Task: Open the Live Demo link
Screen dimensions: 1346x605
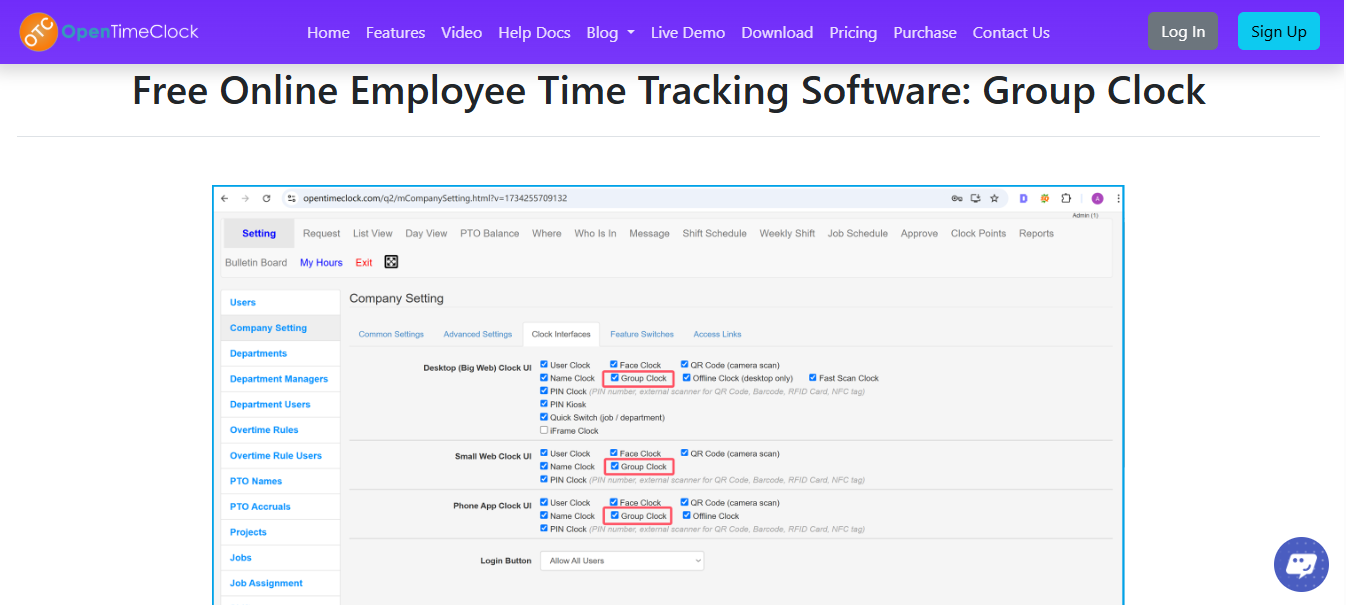Action: 688,32
